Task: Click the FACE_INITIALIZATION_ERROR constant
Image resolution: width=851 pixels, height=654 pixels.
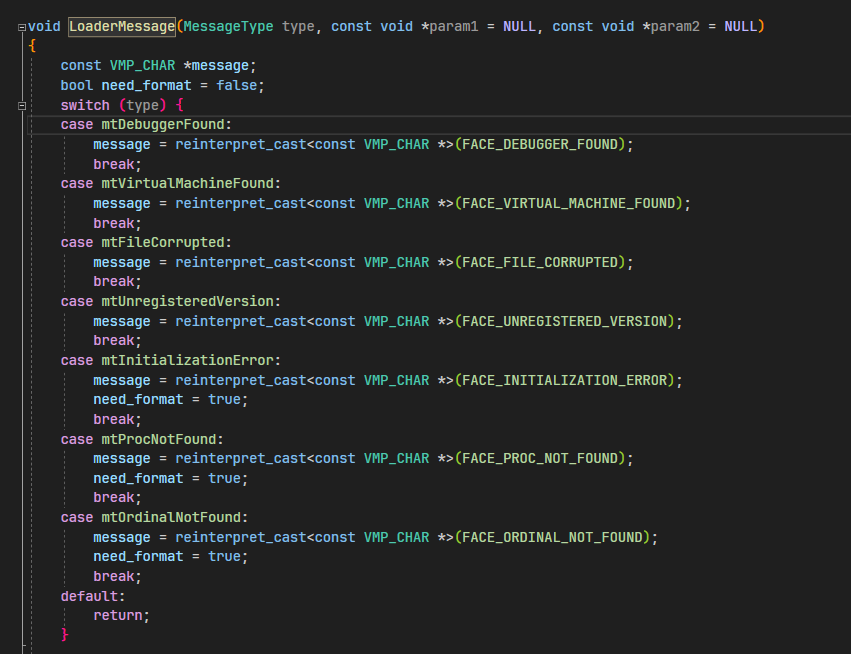Action: 565,380
